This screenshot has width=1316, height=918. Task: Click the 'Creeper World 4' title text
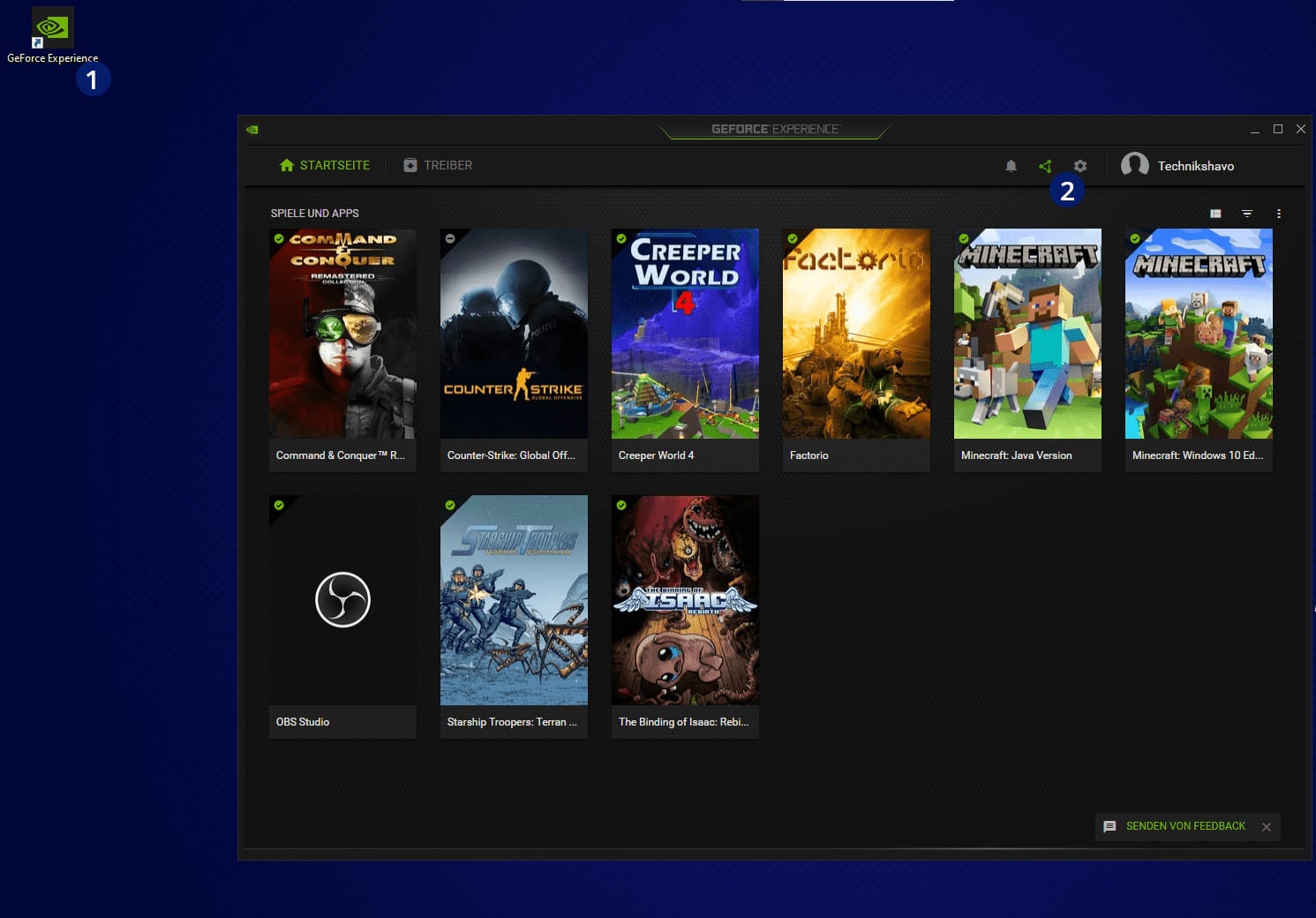click(x=656, y=455)
